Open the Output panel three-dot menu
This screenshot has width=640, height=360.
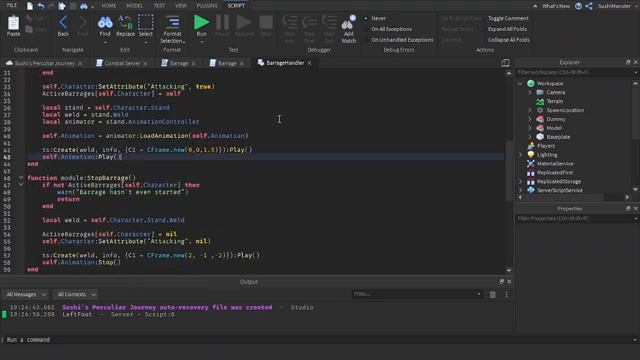[x=507, y=294]
